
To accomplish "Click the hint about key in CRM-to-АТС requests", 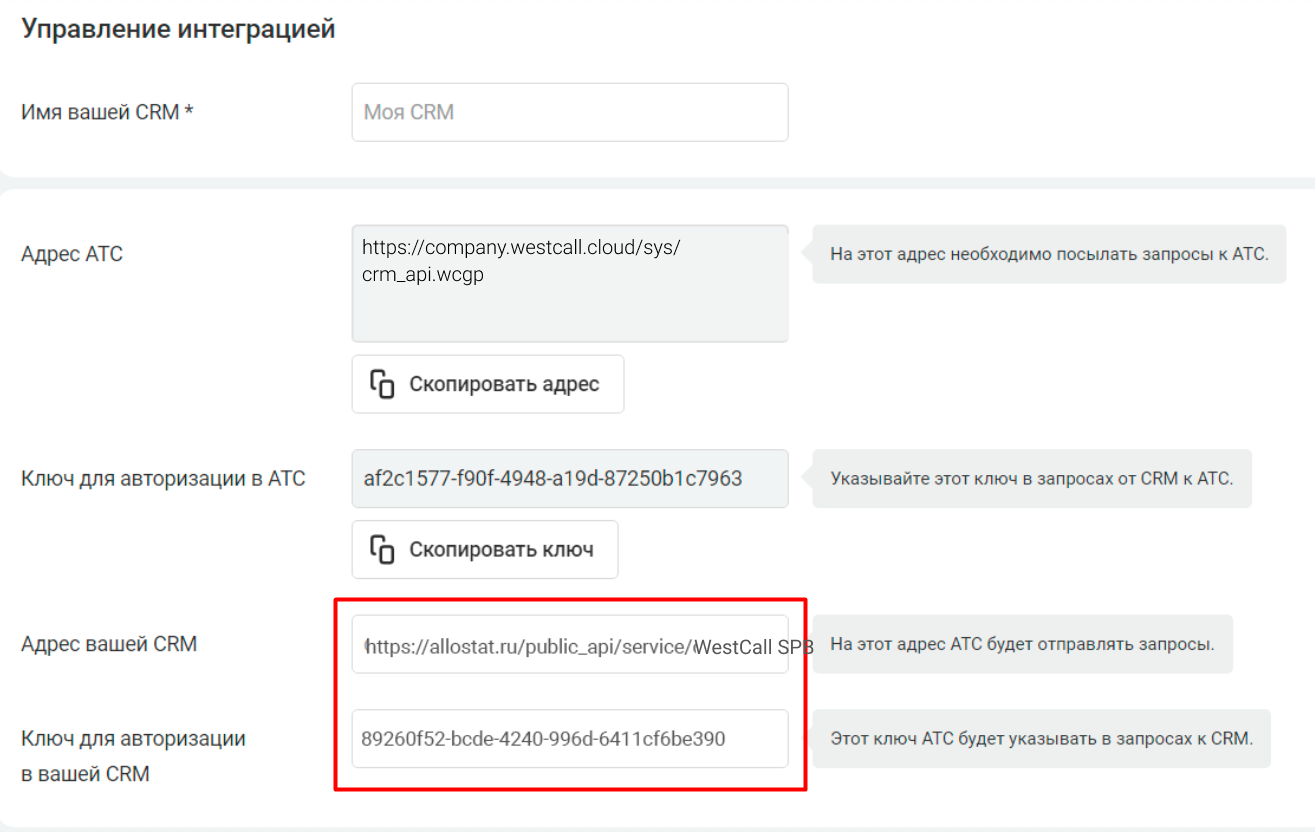I will click(x=1032, y=478).
